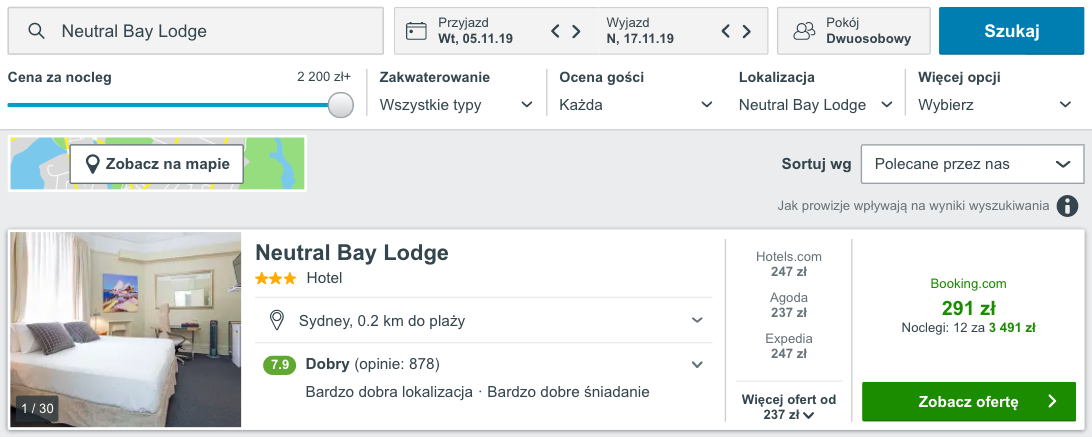Open the Wyjazd N, 17.11.19 date field

coord(683,31)
